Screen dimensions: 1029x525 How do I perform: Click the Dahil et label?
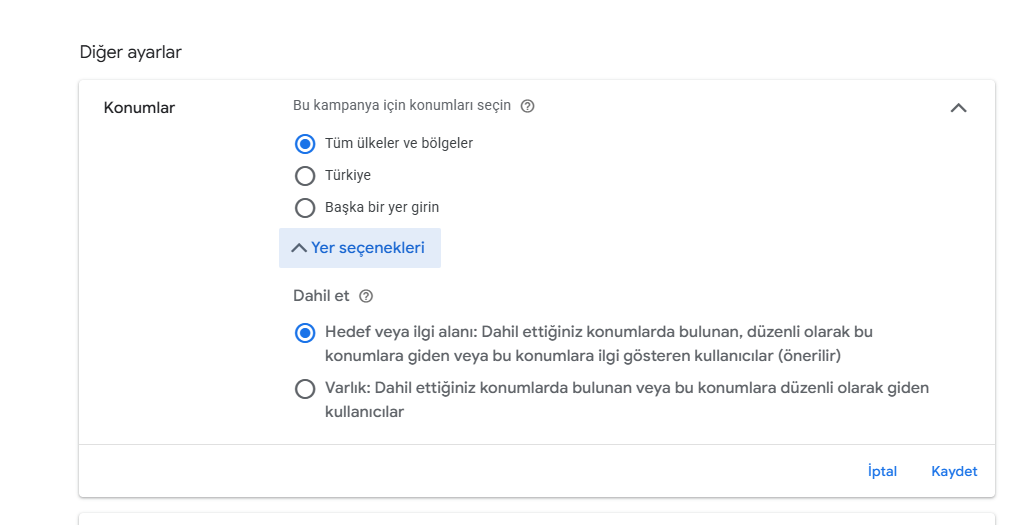coord(322,296)
